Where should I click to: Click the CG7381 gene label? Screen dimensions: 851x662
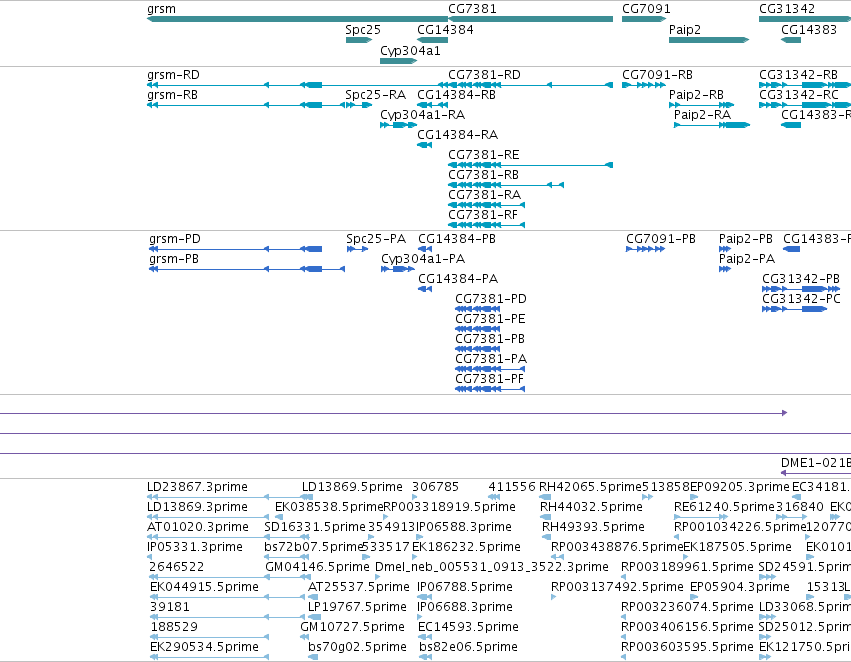(472, 9)
